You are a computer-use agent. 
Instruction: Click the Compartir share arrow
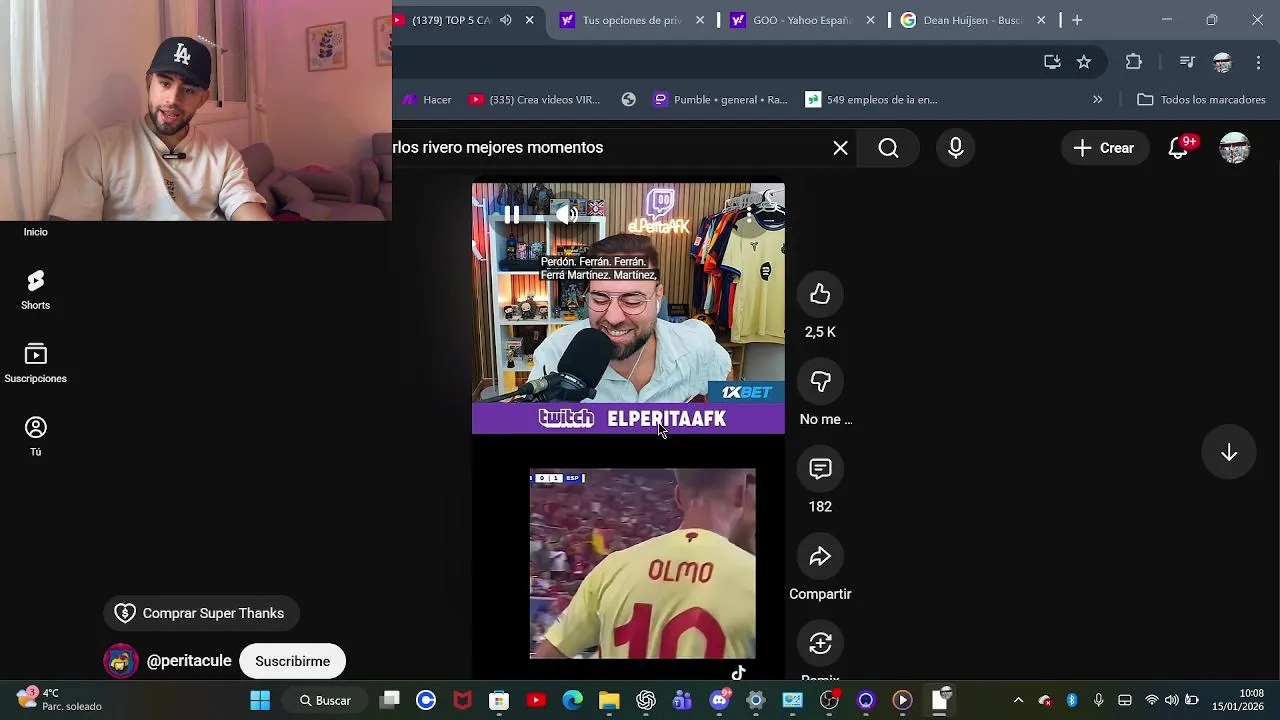point(820,556)
